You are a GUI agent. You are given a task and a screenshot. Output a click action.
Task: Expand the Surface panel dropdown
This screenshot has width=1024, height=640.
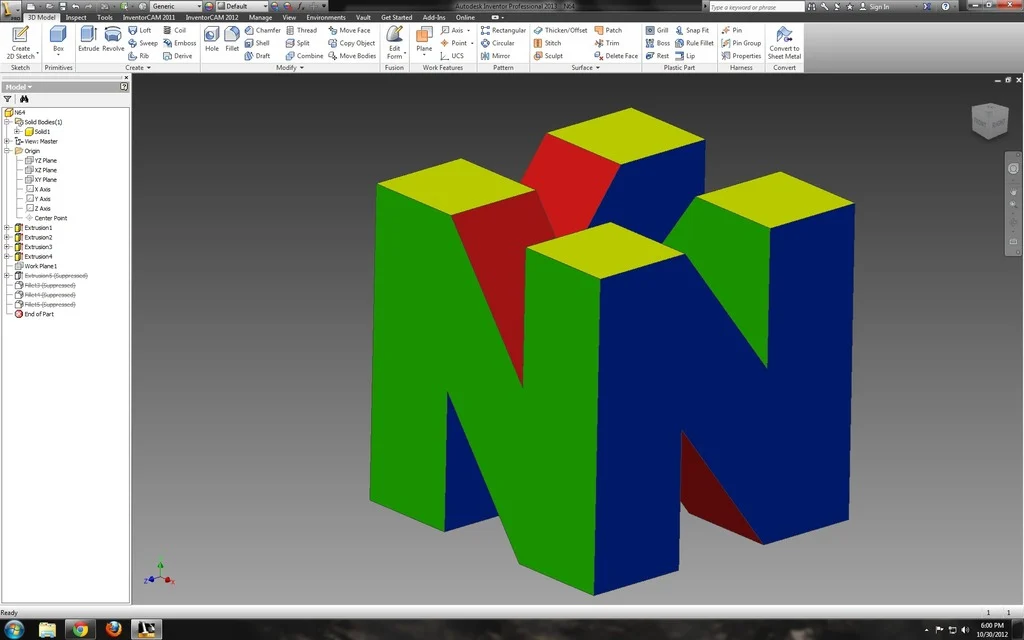point(586,68)
